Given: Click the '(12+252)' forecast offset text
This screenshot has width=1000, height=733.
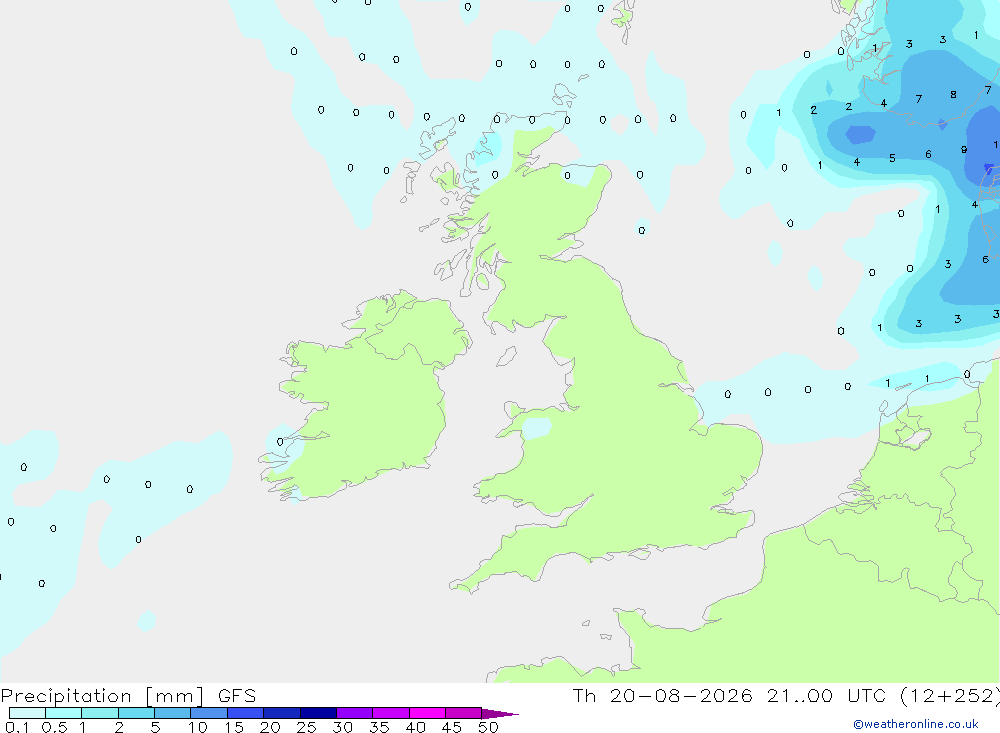Looking at the screenshot, I should (x=950, y=696).
